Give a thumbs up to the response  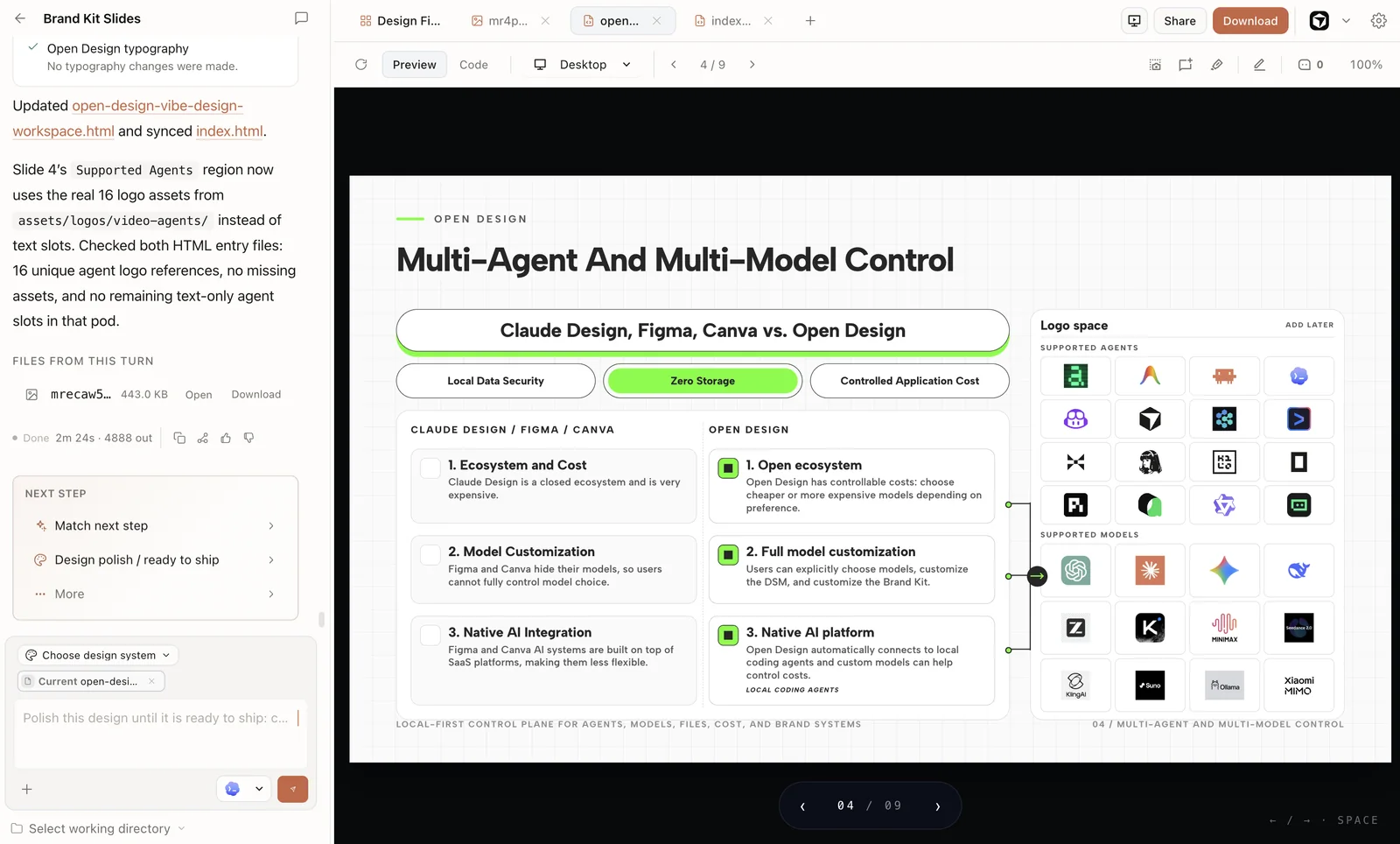pos(226,438)
